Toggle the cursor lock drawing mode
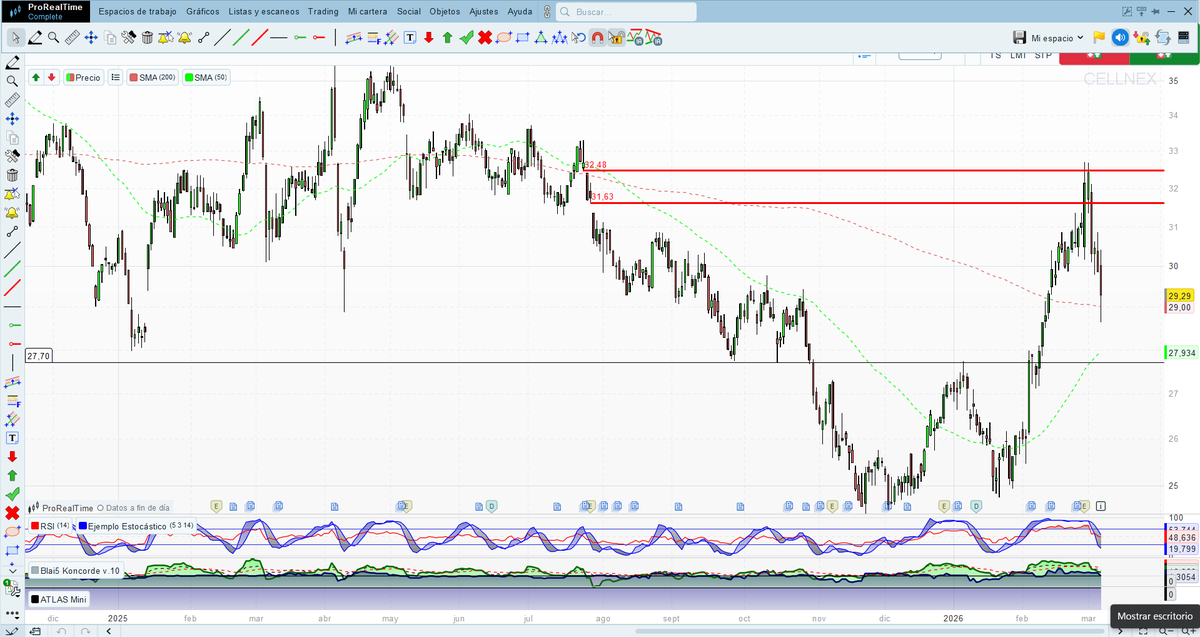 point(616,37)
